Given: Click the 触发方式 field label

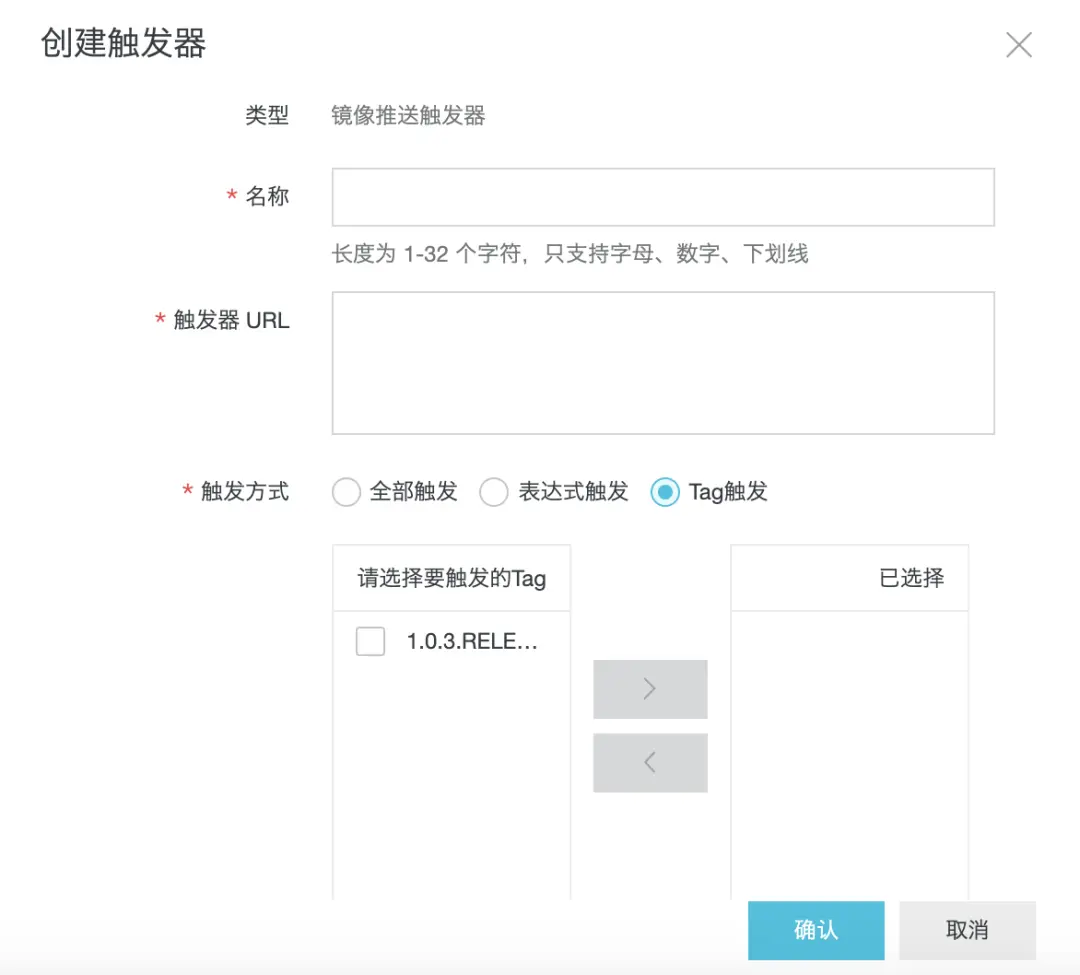Looking at the screenshot, I should point(244,492).
